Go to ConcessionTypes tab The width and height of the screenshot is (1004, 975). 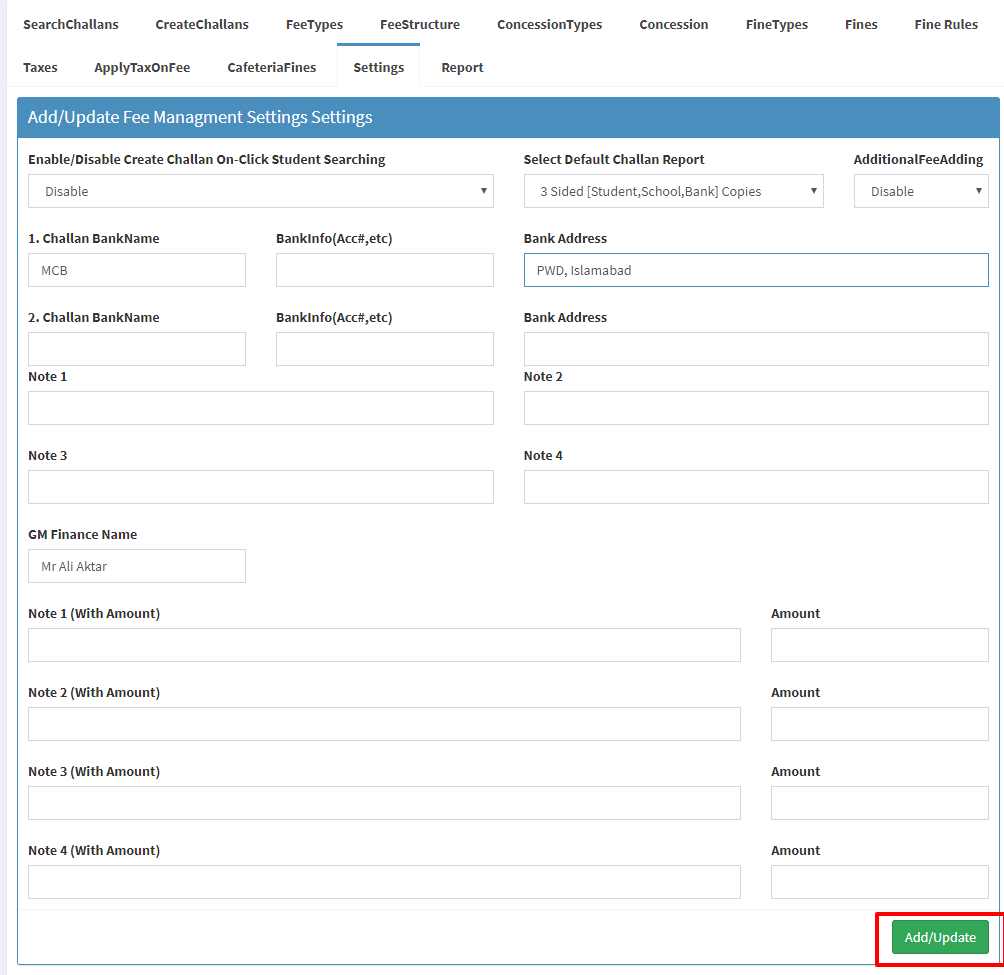[x=549, y=24]
